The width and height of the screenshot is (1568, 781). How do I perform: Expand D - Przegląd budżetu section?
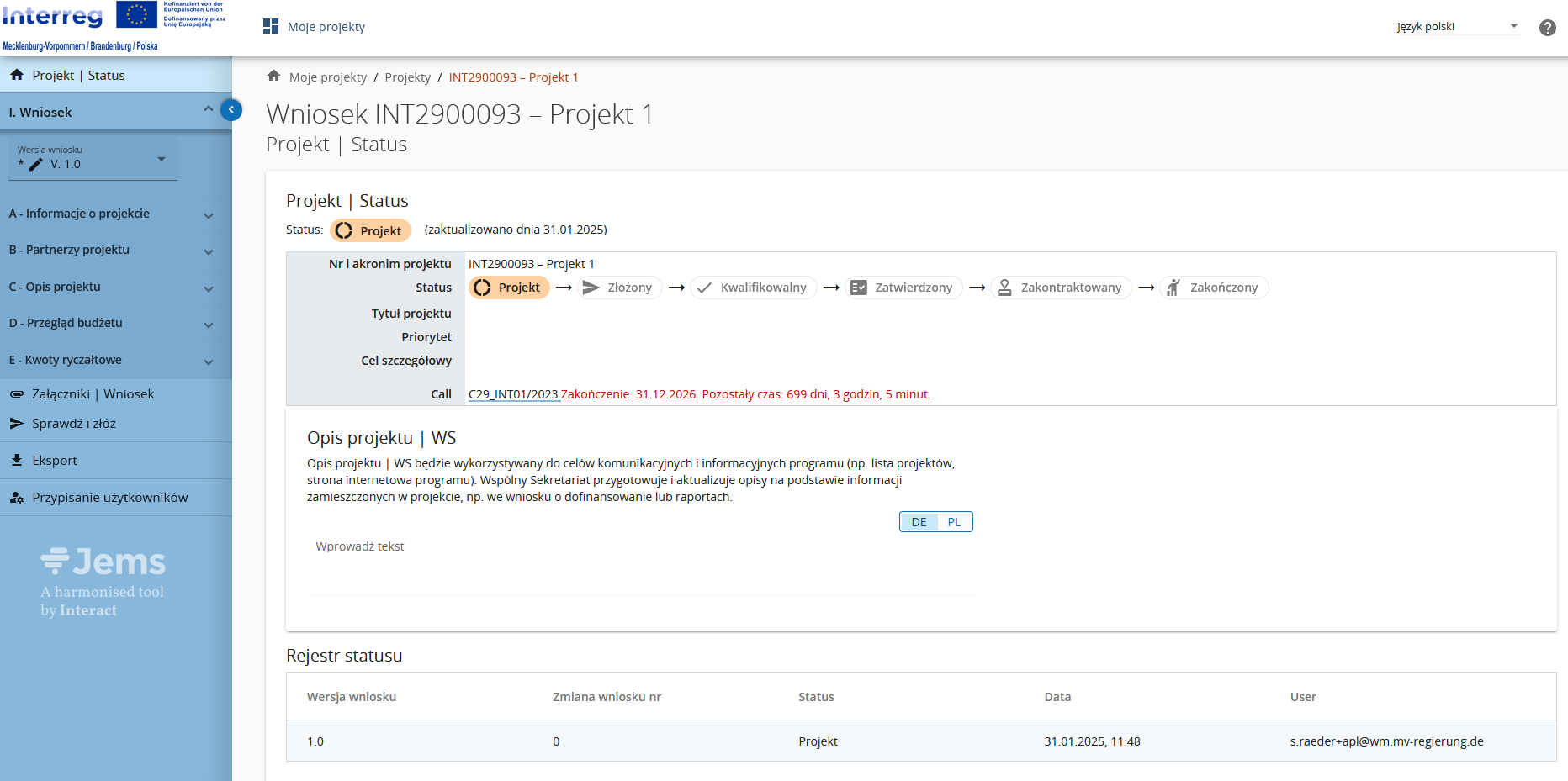[x=111, y=324]
